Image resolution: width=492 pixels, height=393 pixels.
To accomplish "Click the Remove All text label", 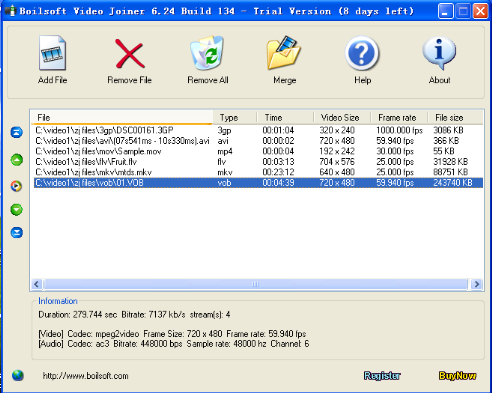I will [x=208, y=80].
